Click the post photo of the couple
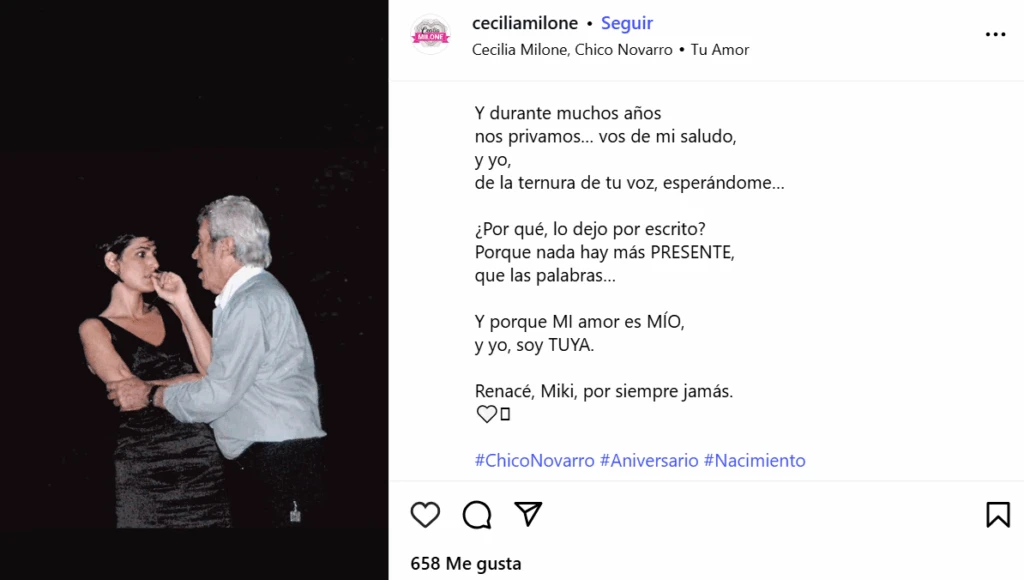 click(x=194, y=290)
